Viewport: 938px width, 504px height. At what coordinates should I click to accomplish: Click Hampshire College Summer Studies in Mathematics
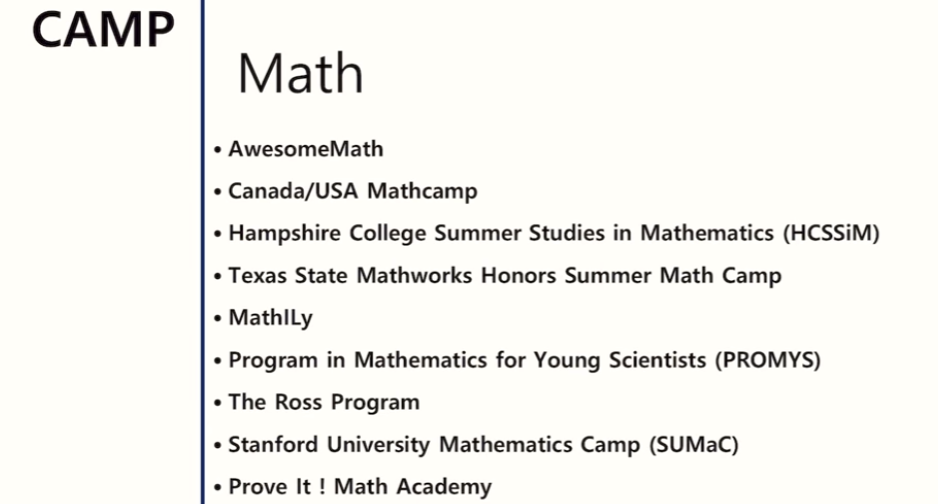click(x=501, y=233)
